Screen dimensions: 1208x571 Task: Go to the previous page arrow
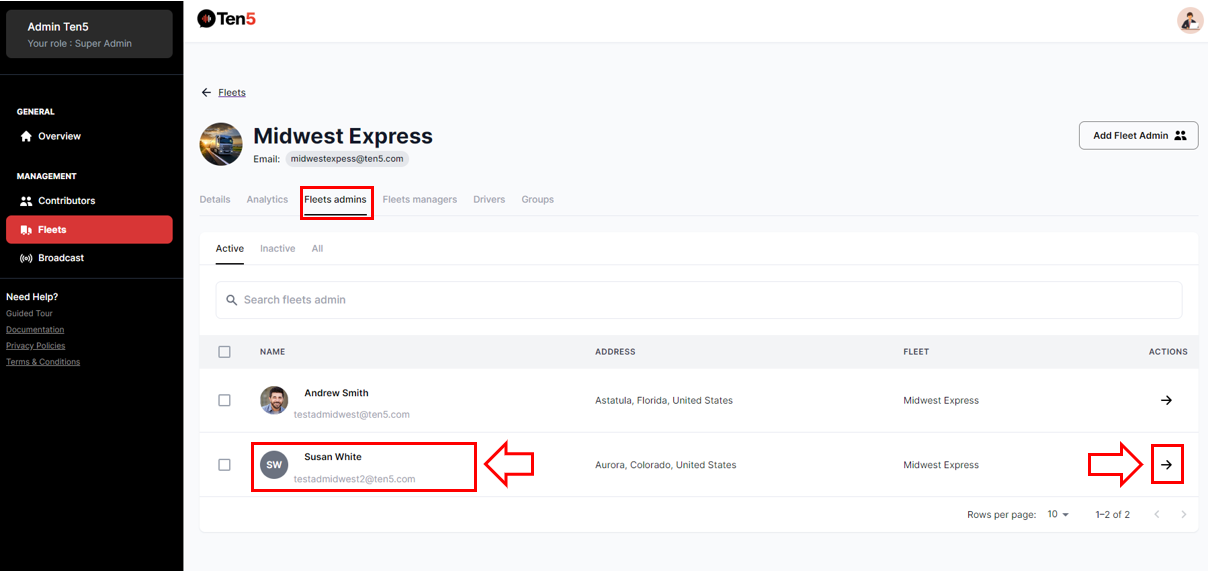click(x=1157, y=515)
